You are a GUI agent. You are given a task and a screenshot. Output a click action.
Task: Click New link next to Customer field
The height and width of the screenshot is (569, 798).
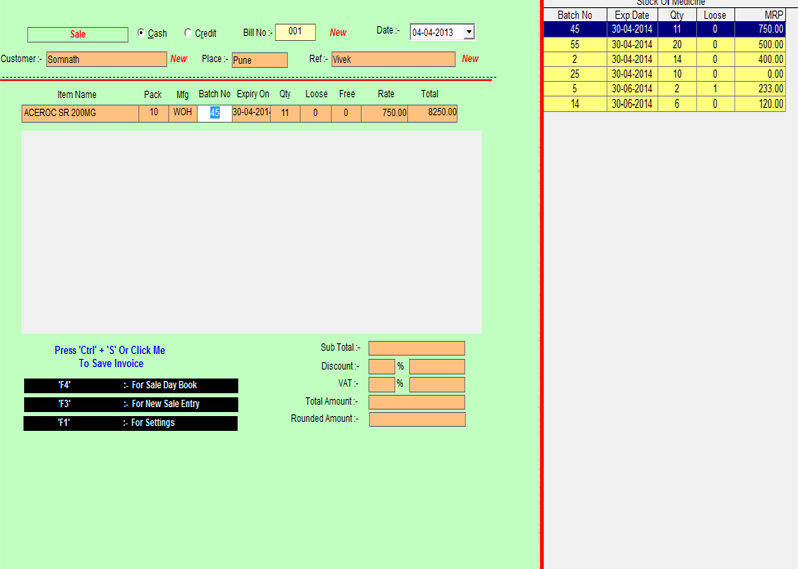(x=179, y=59)
